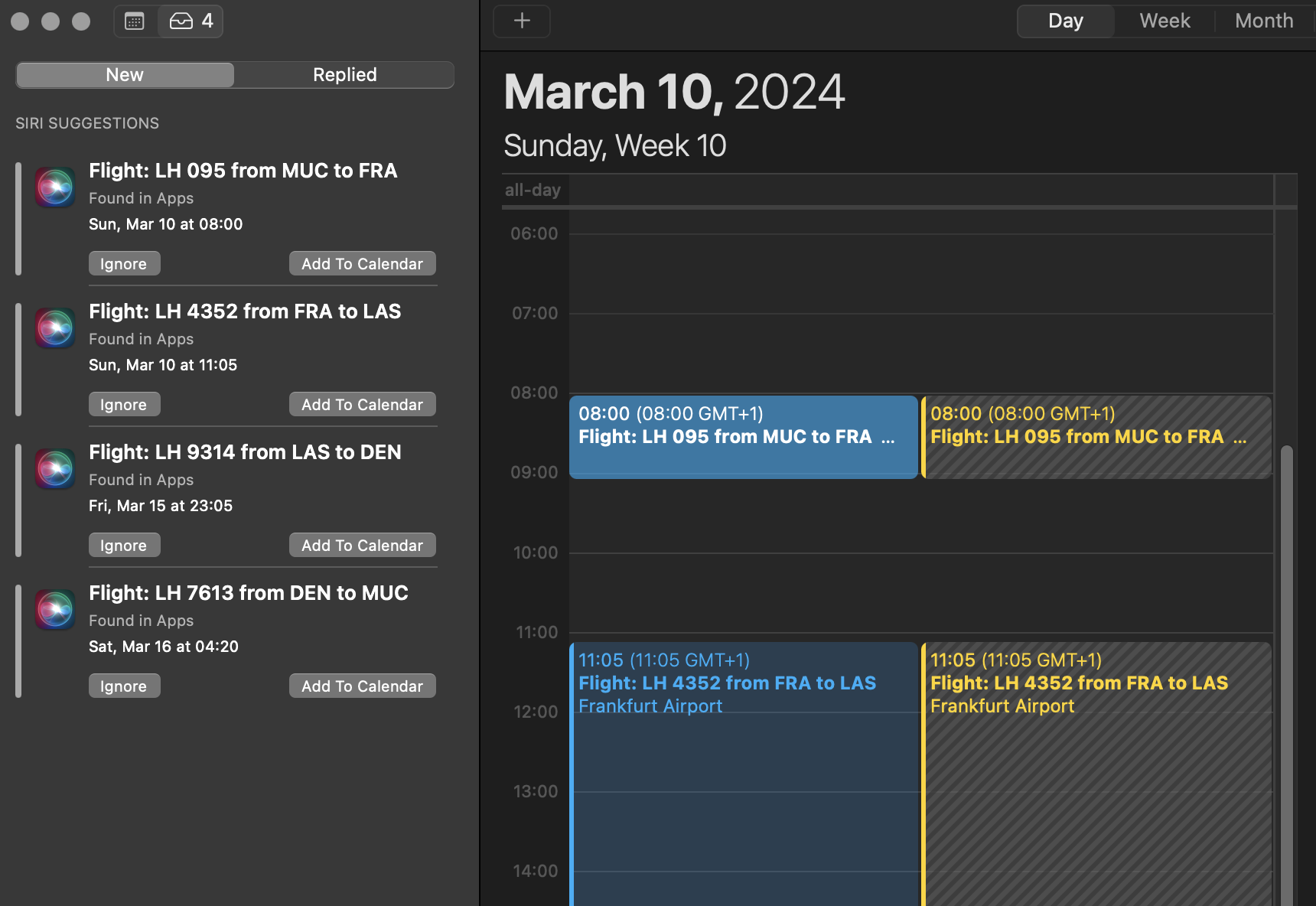
Task: Switch to Month view
Action: [1264, 21]
